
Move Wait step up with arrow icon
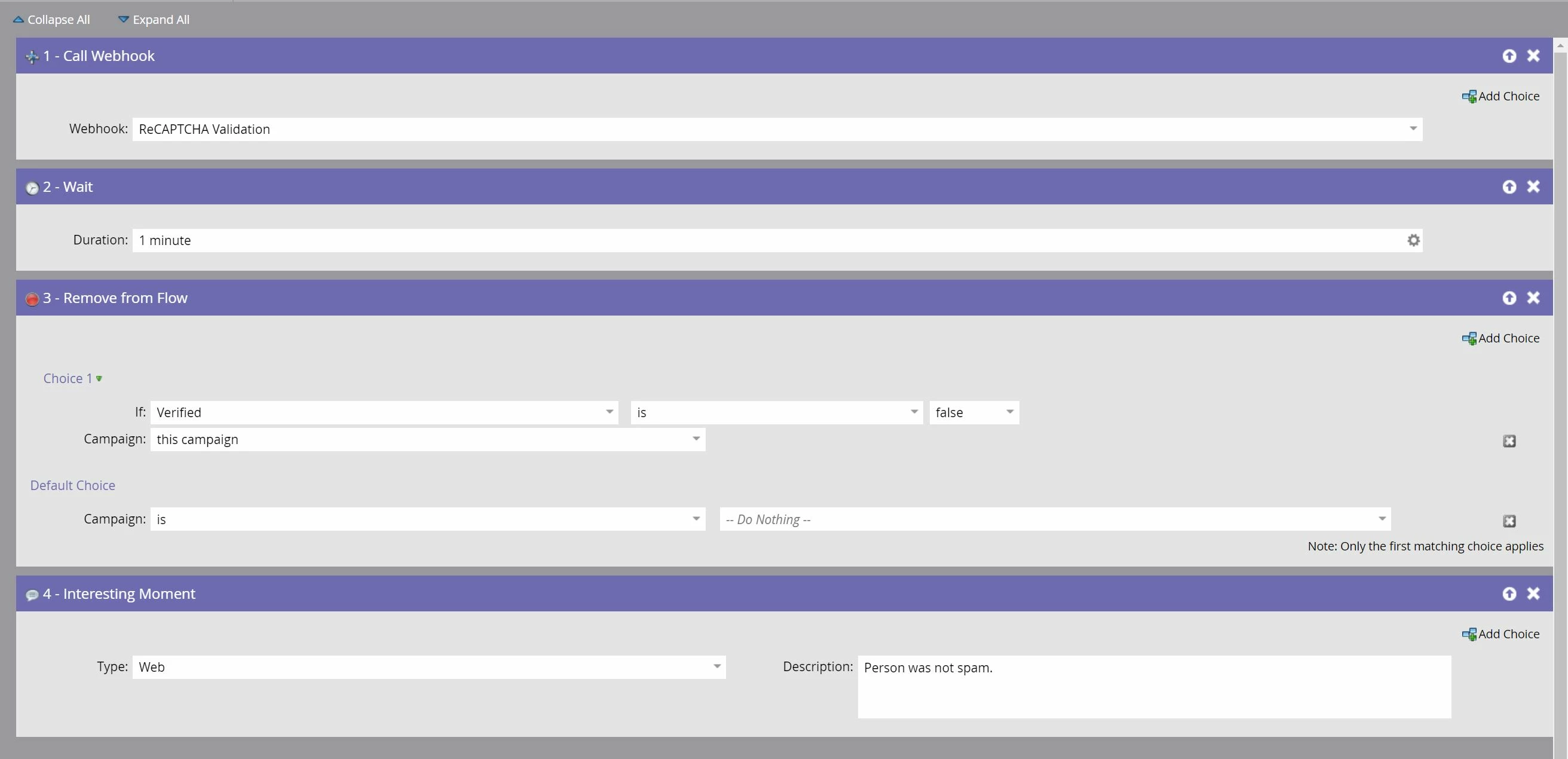[1509, 187]
